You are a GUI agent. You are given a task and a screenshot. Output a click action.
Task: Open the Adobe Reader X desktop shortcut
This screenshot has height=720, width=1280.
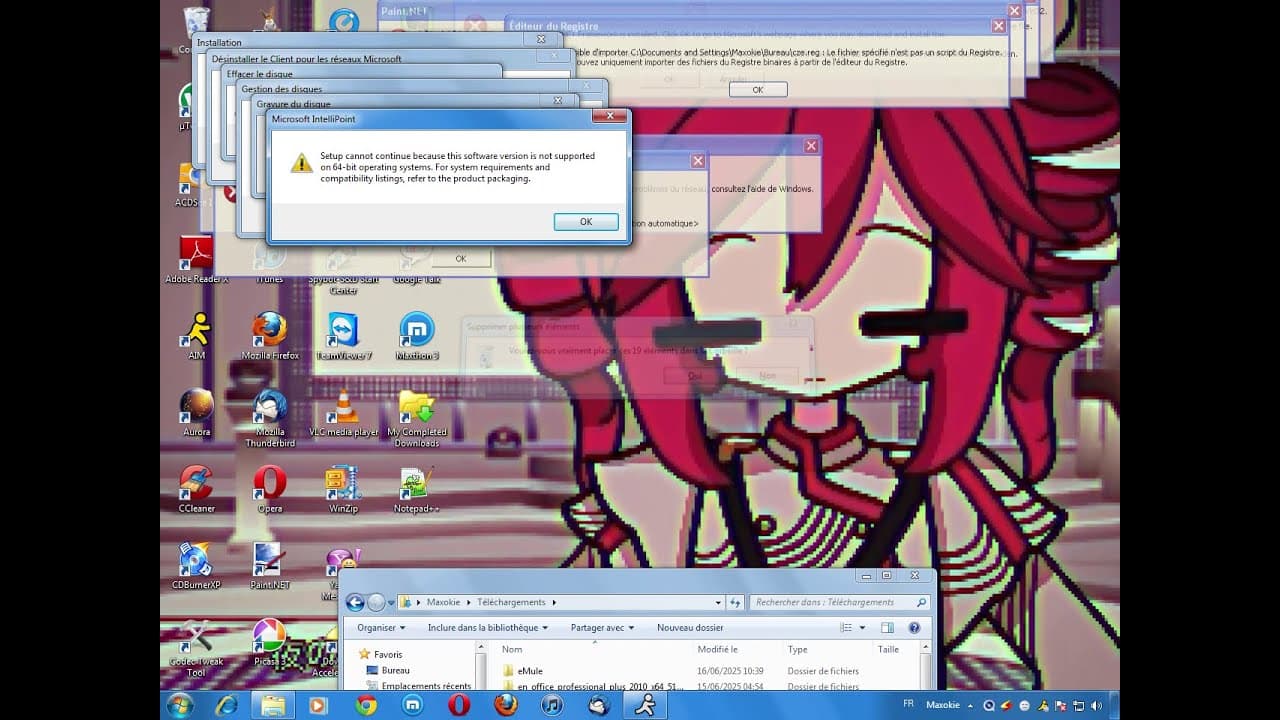(196, 260)
